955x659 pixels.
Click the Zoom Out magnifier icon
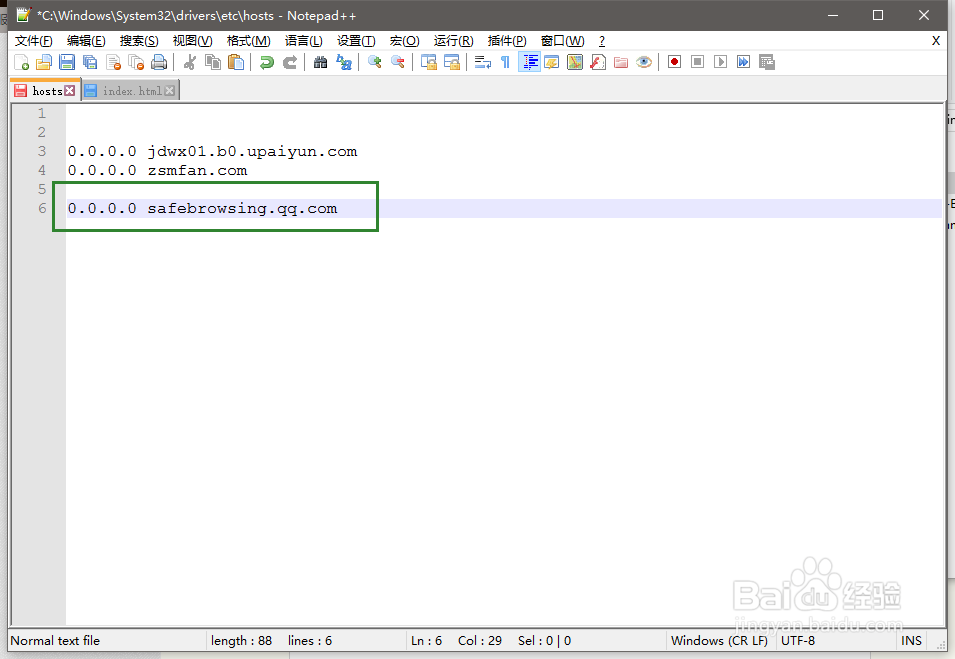tap(398, 62)
